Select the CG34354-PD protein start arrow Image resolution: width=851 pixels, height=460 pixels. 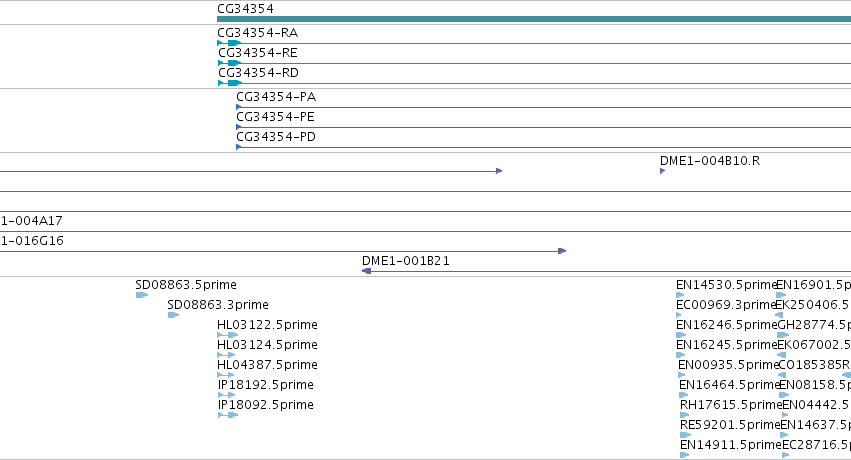coord(239,147)
